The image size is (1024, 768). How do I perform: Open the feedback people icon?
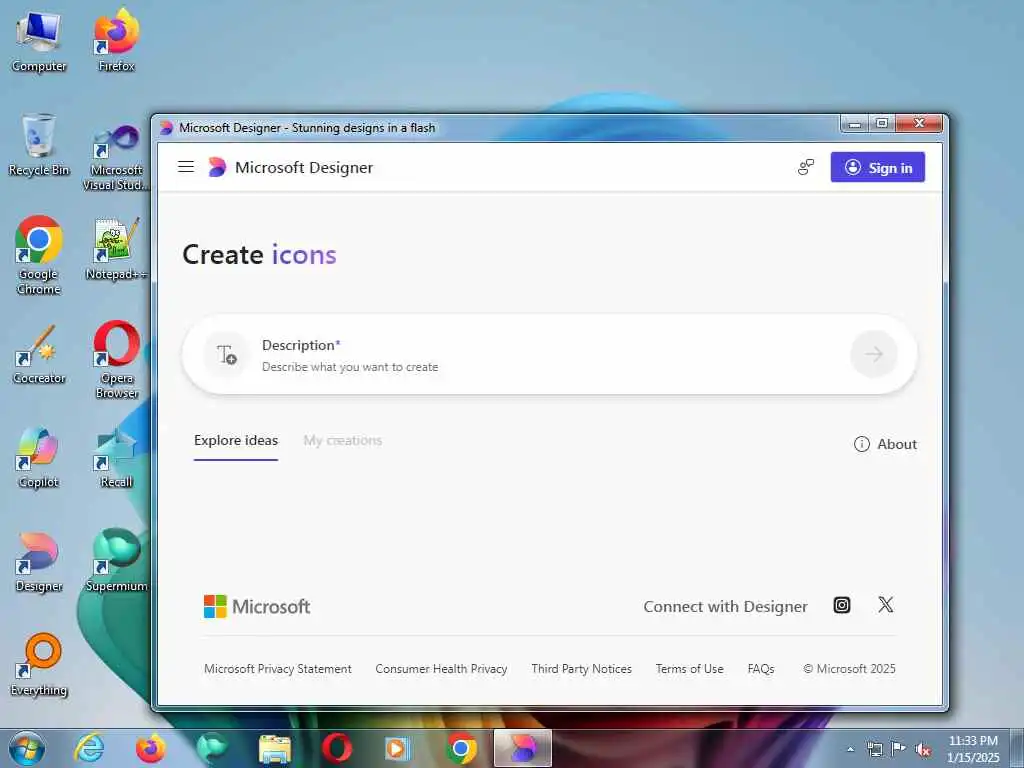click(806, 167)
